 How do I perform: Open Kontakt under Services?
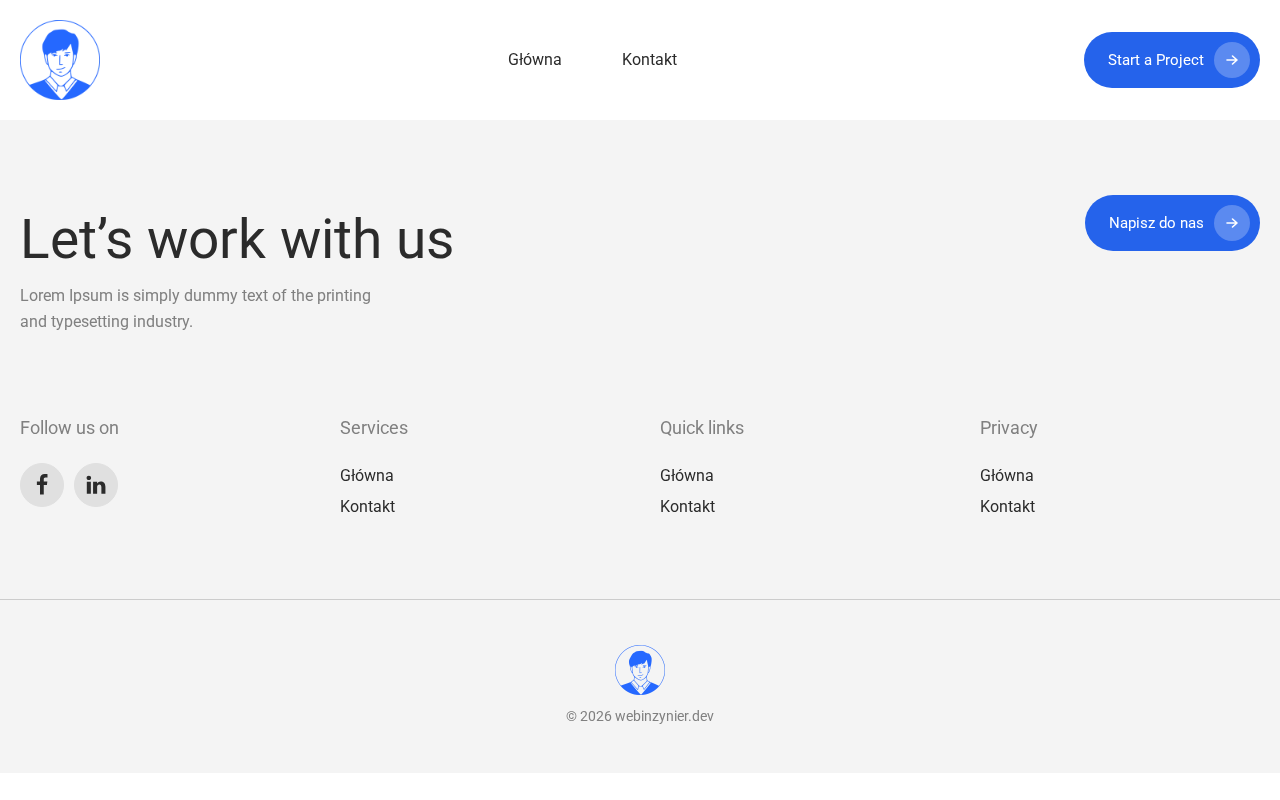pyautogui.click(x=367, y=507)
